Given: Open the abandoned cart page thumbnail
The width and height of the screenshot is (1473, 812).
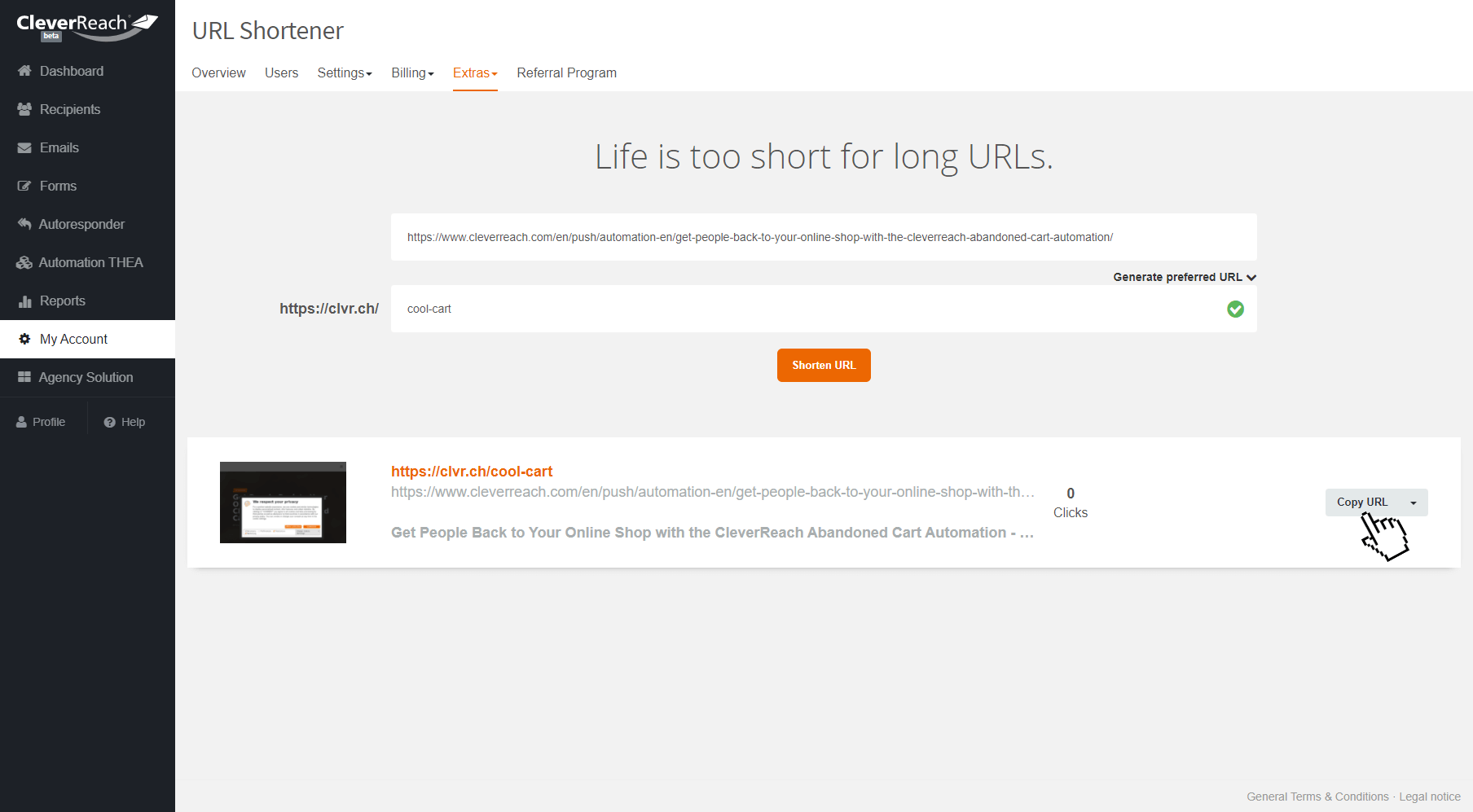Looking at the screenshot, I should tap(283, 503).
